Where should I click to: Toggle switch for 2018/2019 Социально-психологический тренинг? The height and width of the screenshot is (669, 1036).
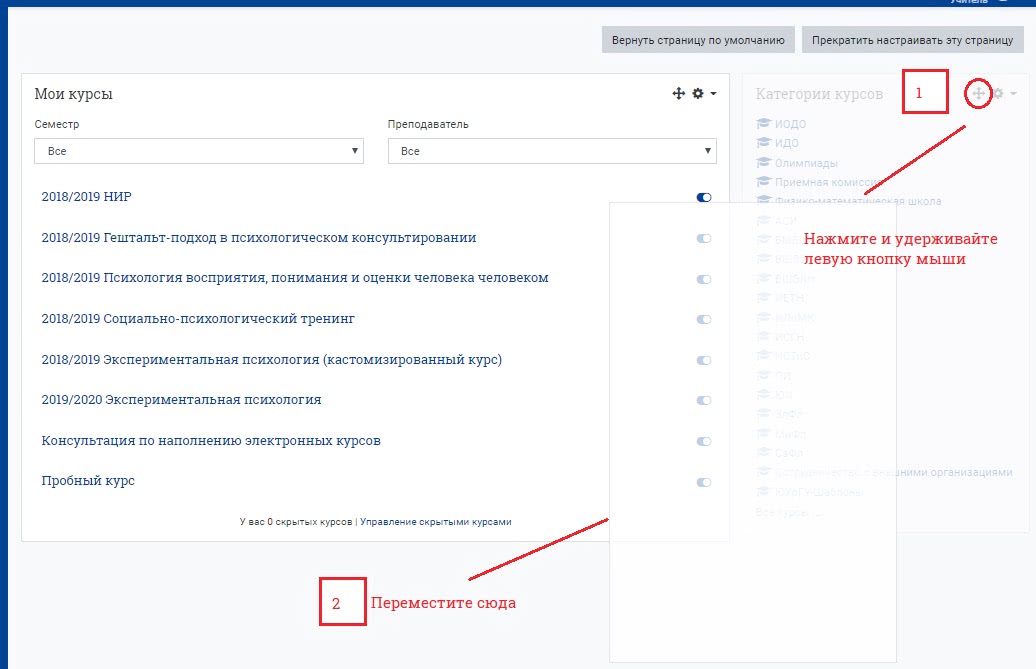pyautogui.click(x=704, y=319)
